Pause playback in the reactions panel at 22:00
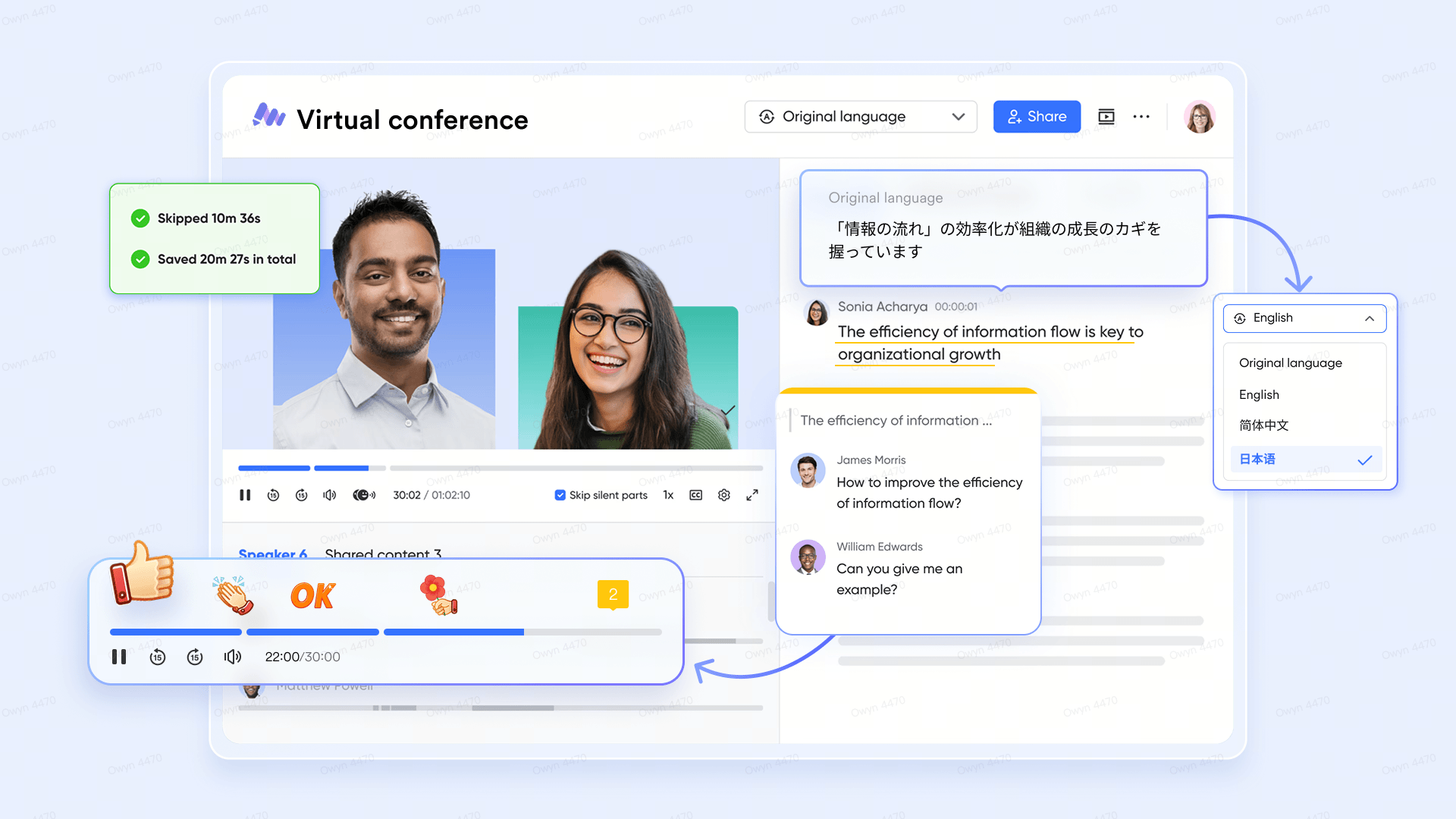 coord(119,657)
